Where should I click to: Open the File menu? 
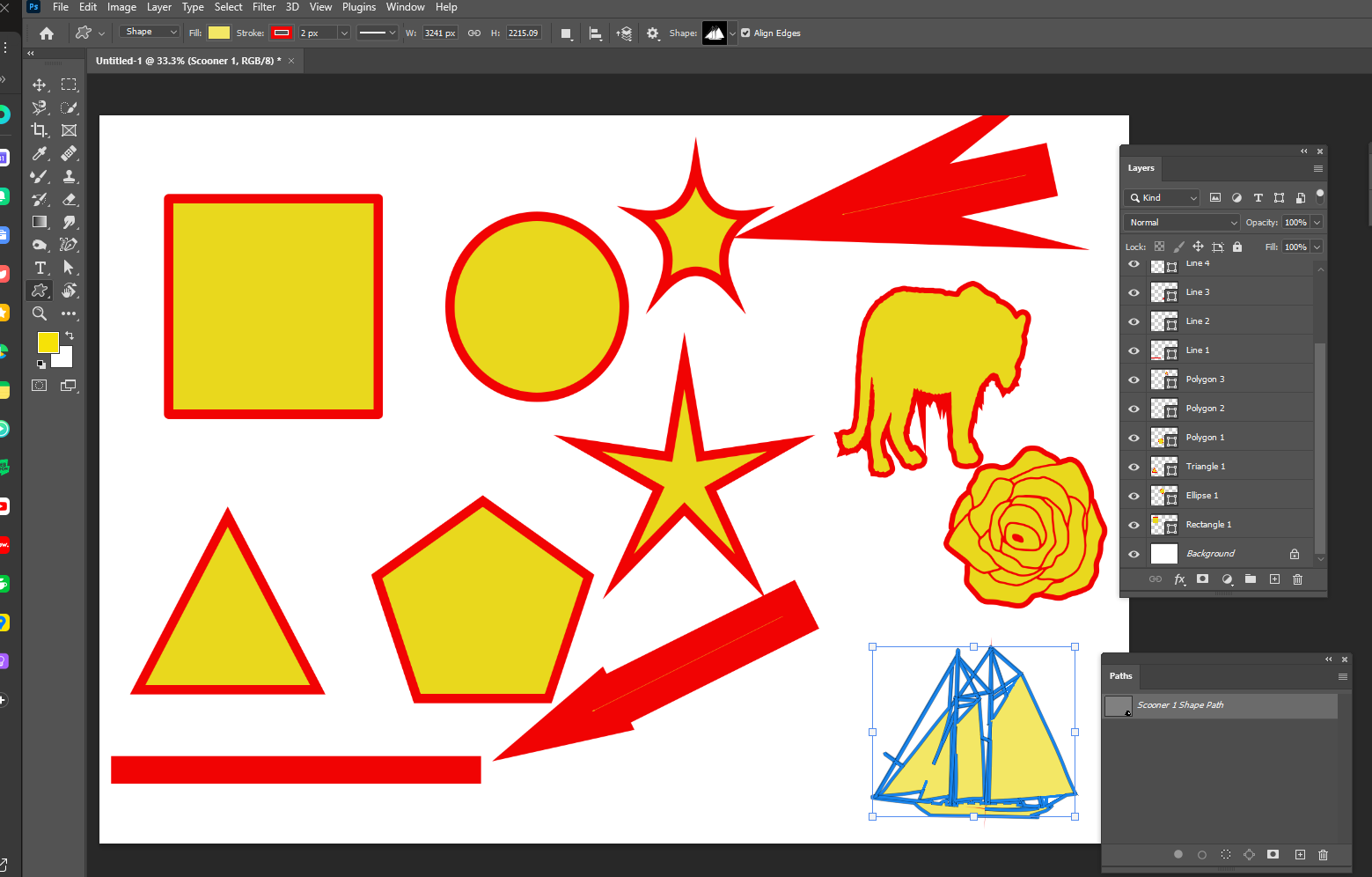(x=61, y=7)
